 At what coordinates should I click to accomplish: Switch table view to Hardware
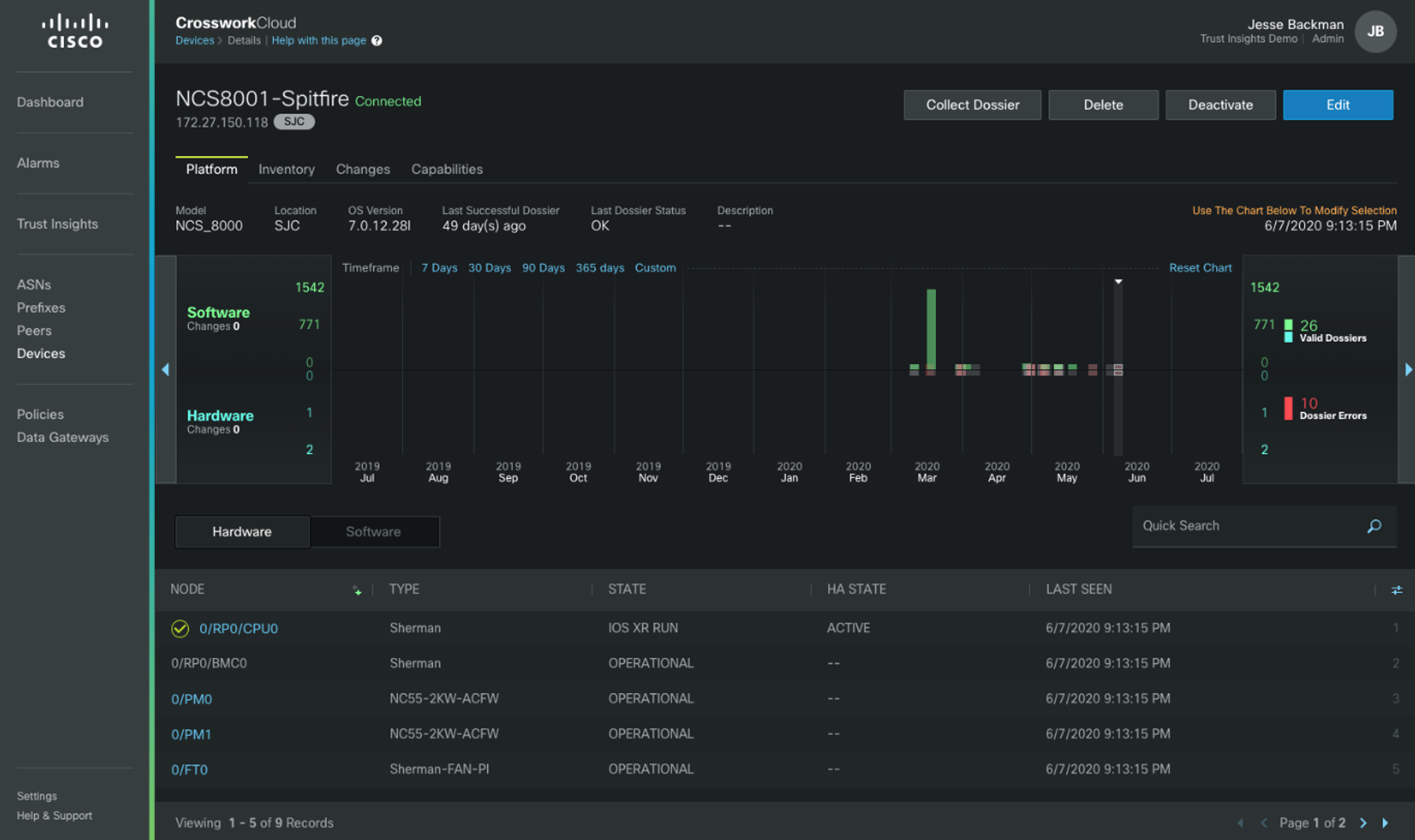[242, 531]
